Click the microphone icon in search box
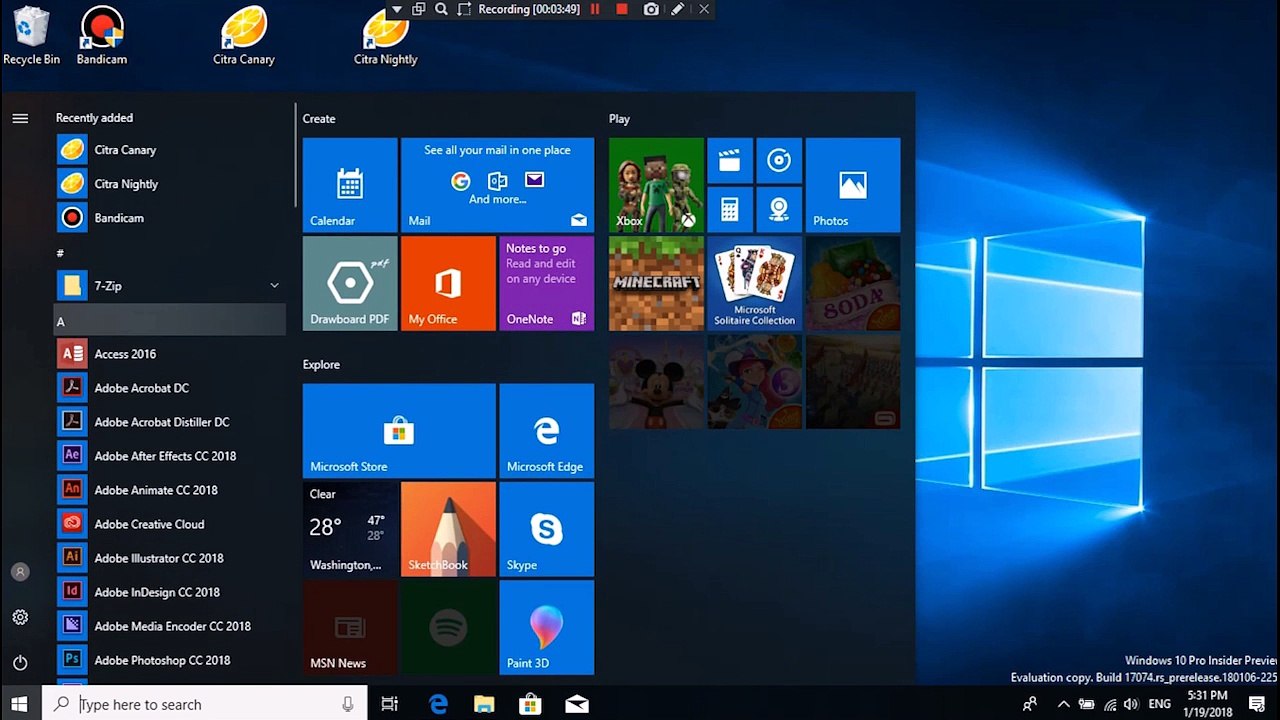Screen dimensions: 1280x720 (348, 704)
